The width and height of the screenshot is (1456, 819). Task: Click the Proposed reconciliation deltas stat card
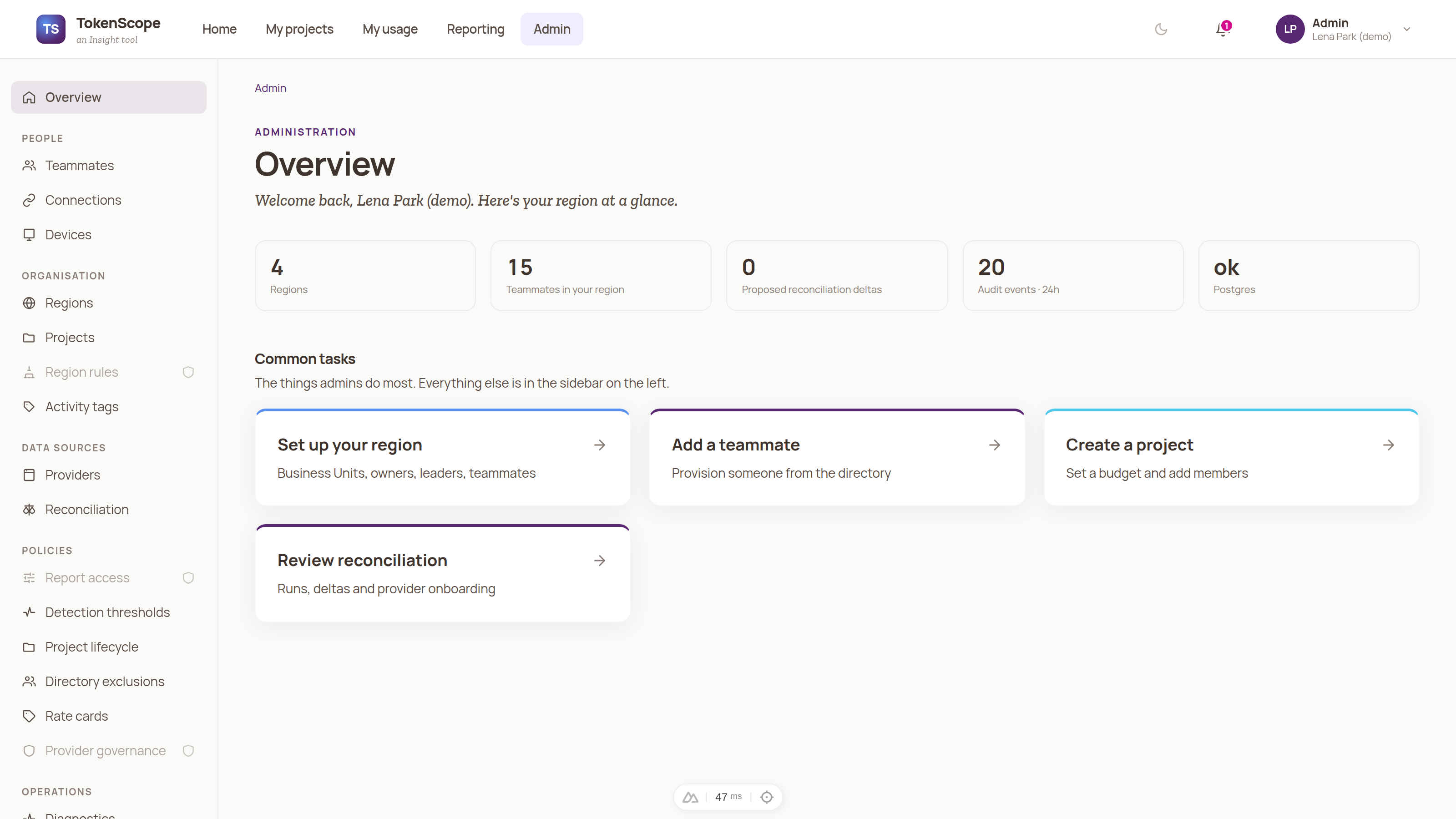pyautogui.click(x=837, y=276)
